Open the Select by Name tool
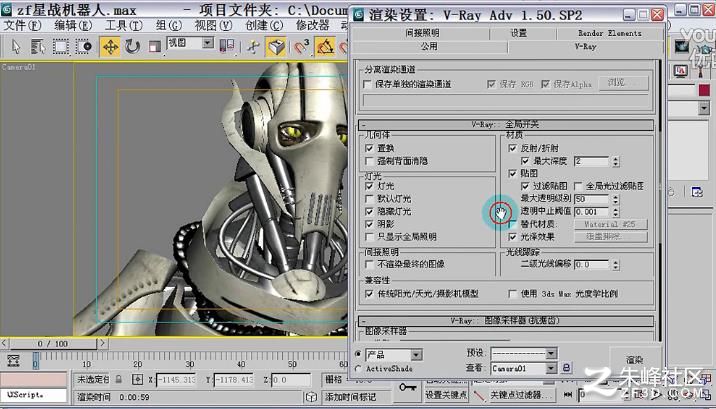 tap(38, 47)
